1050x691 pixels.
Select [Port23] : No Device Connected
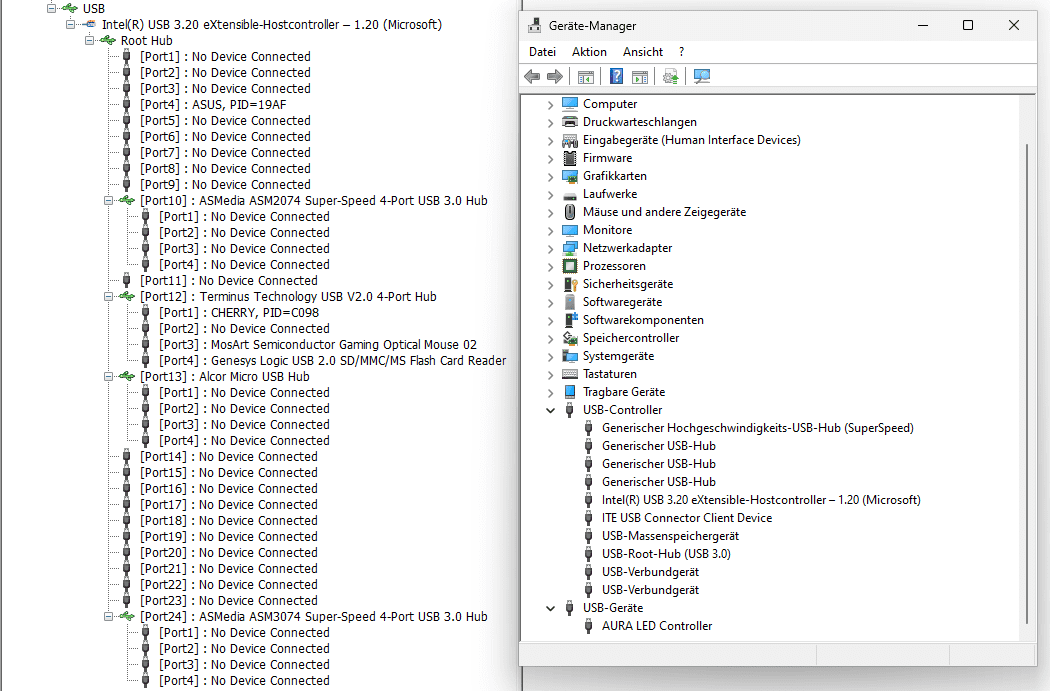pyautogui.click(x=229, y=601)
